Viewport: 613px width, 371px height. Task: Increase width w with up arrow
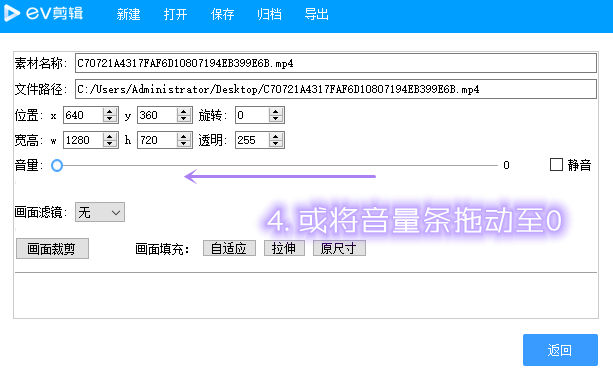pos(110,136)
